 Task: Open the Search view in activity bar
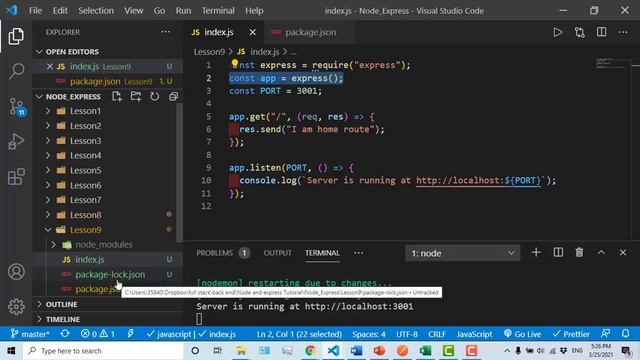[16, 71]
